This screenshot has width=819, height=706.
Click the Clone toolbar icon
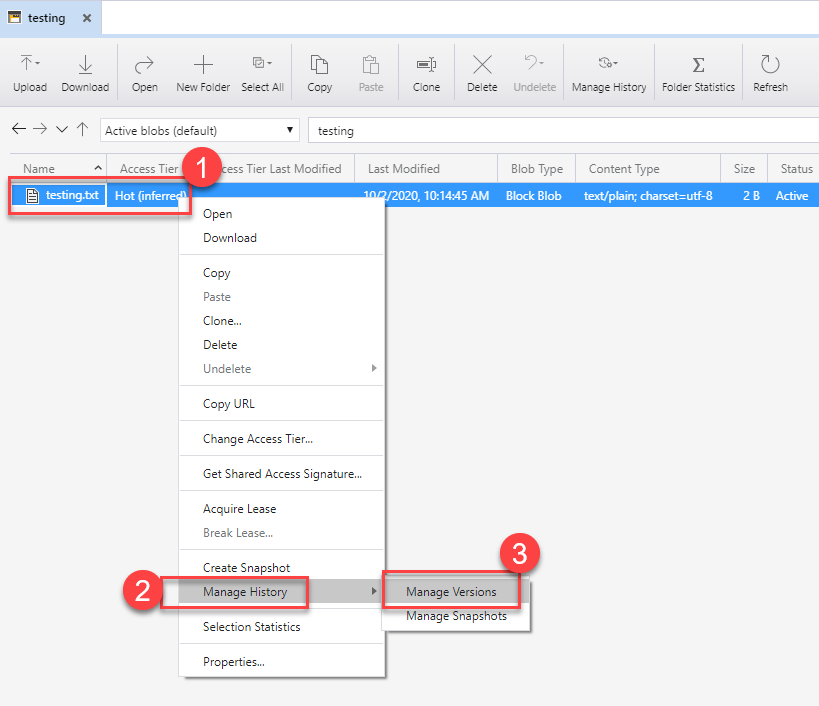tap(426, 73)
